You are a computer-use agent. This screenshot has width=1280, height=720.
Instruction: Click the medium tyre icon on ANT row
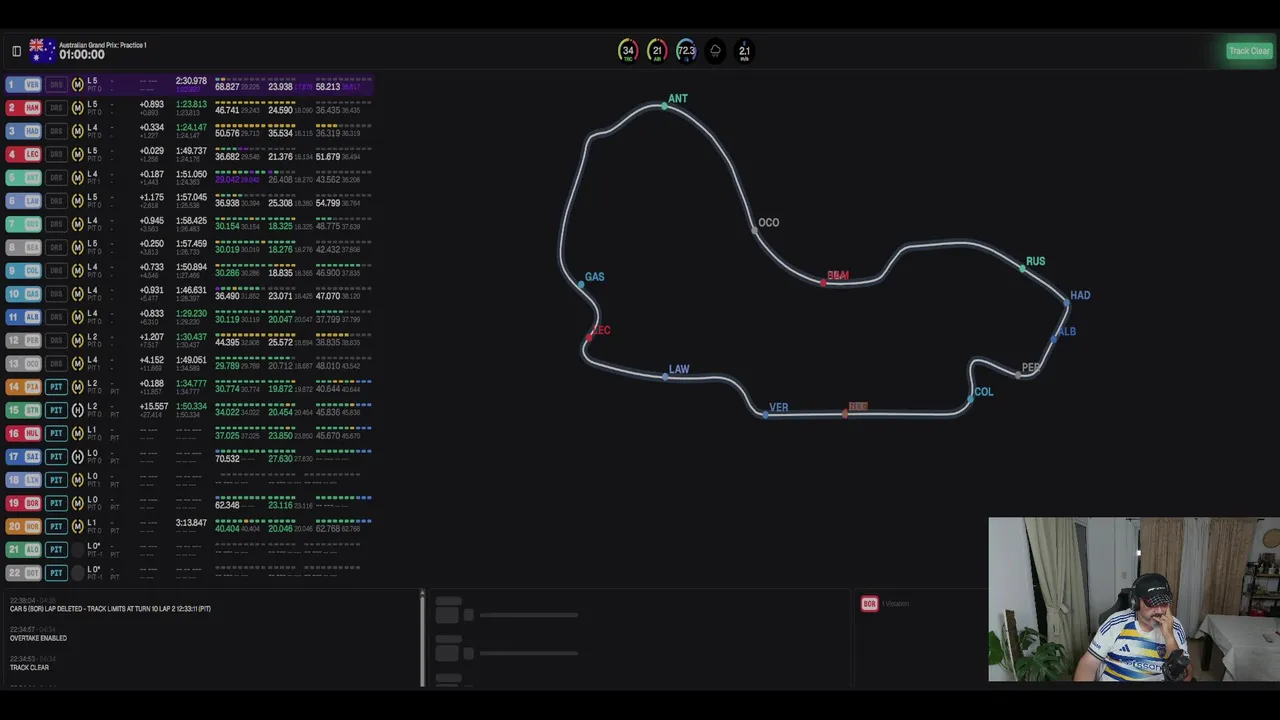77,178
